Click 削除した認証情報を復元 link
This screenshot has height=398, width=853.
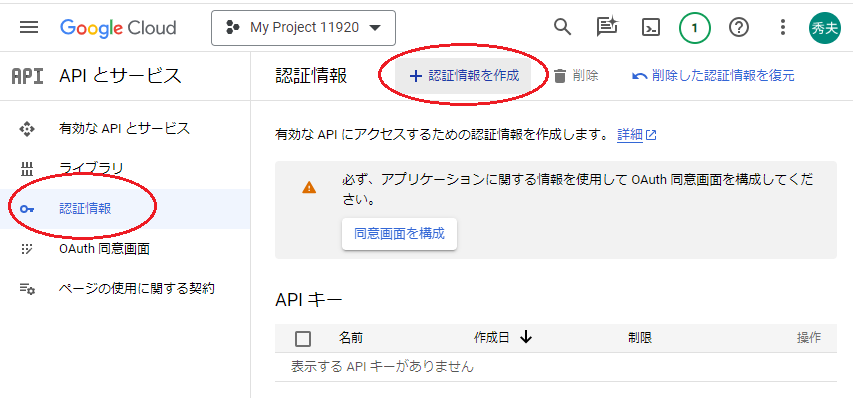coord(713,76)
